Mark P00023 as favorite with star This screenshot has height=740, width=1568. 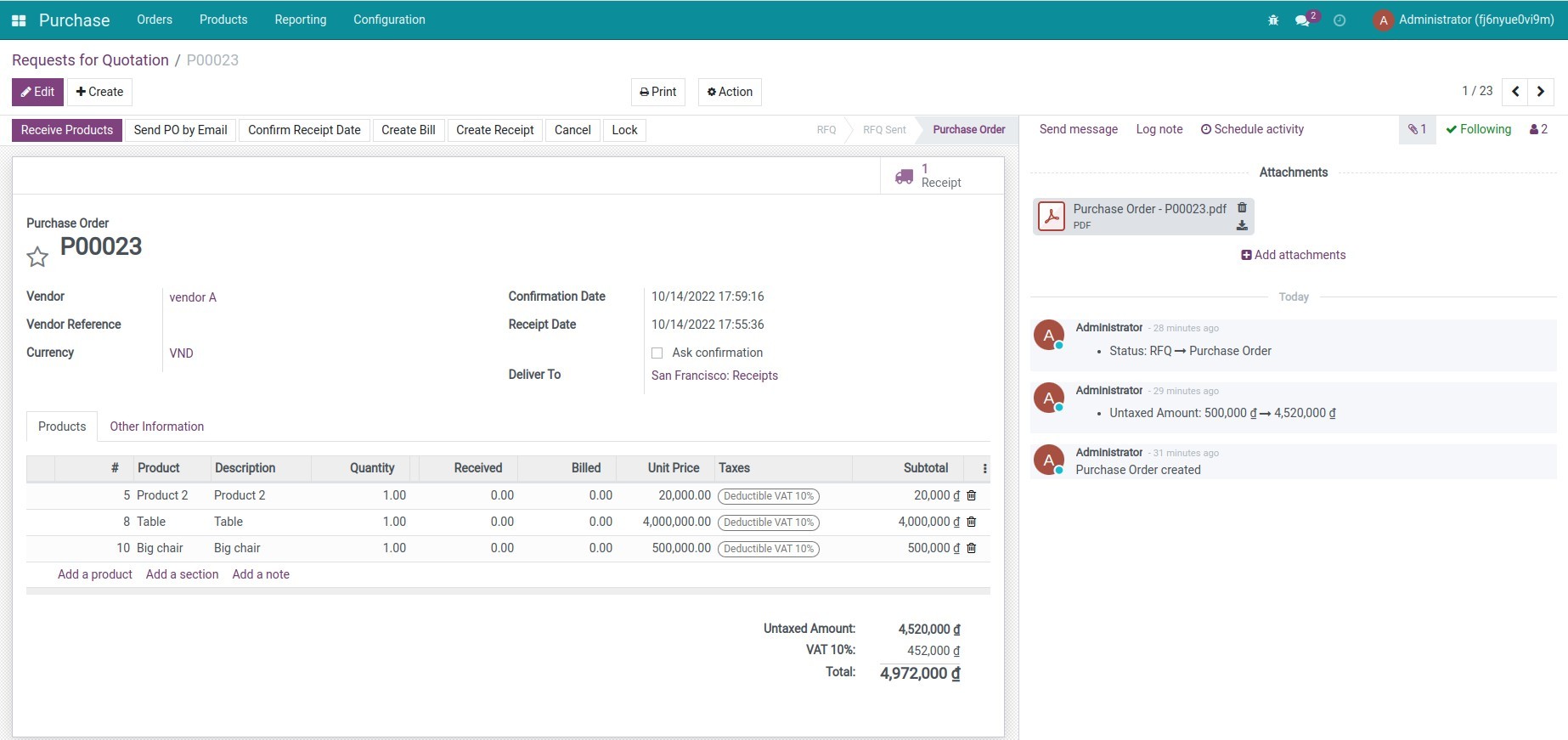coord(37,257)
